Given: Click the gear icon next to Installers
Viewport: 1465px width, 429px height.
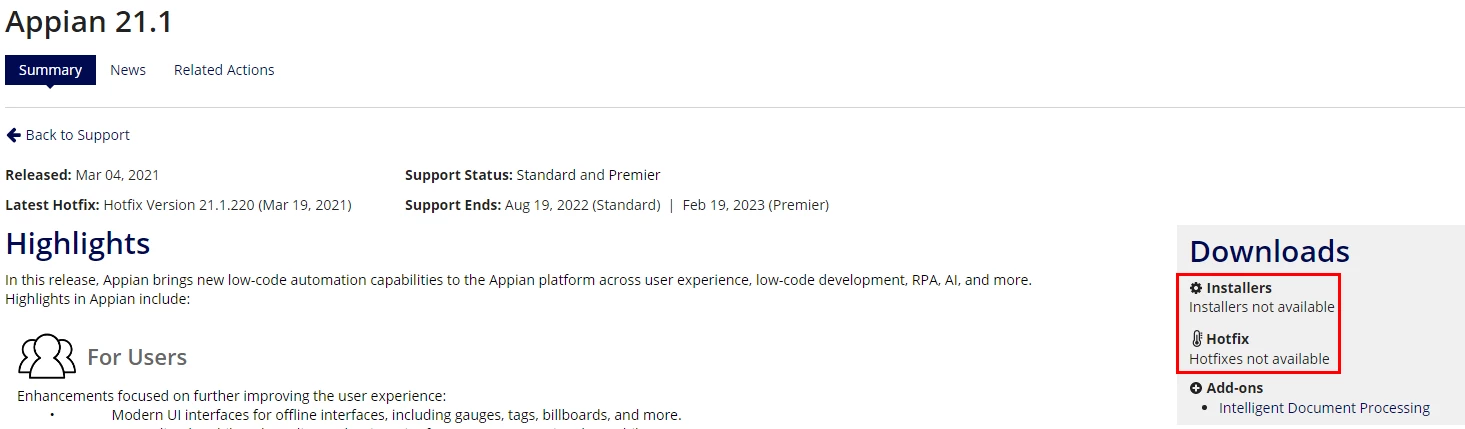Looking at the screenshot, I should (1196, 288).
